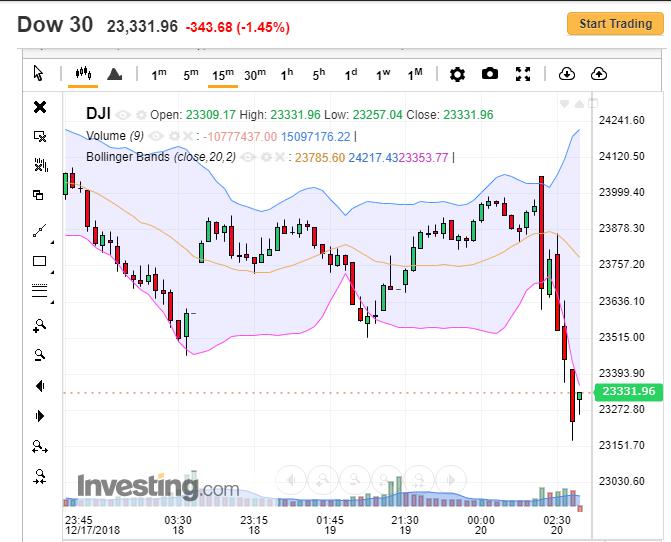The width and height of the screenshot is (671, 542).
Task: Take a chart snapshot with camera icon
Action: (490, 74)
